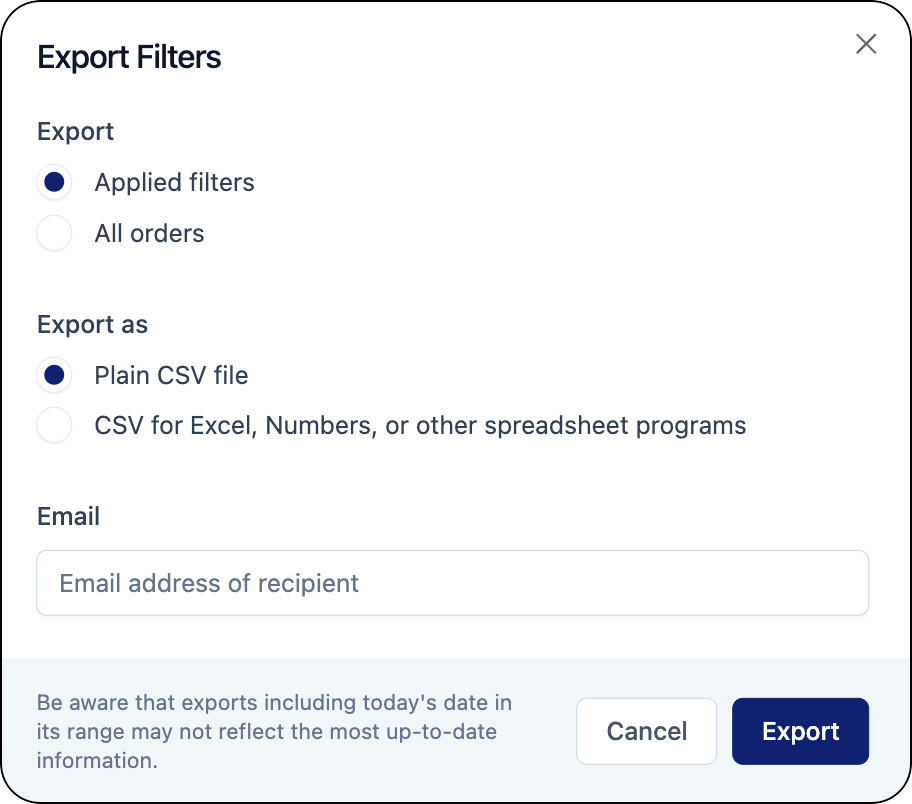Screen dimensions: 912x804
Task: Click the All orders label text
Action: click(148, 233)
